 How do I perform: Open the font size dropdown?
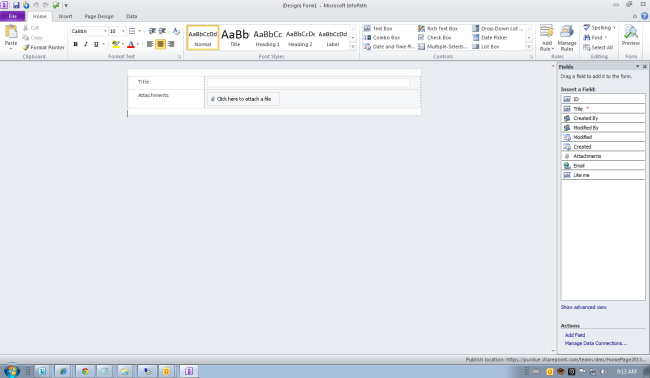click(x=123, y=31)
